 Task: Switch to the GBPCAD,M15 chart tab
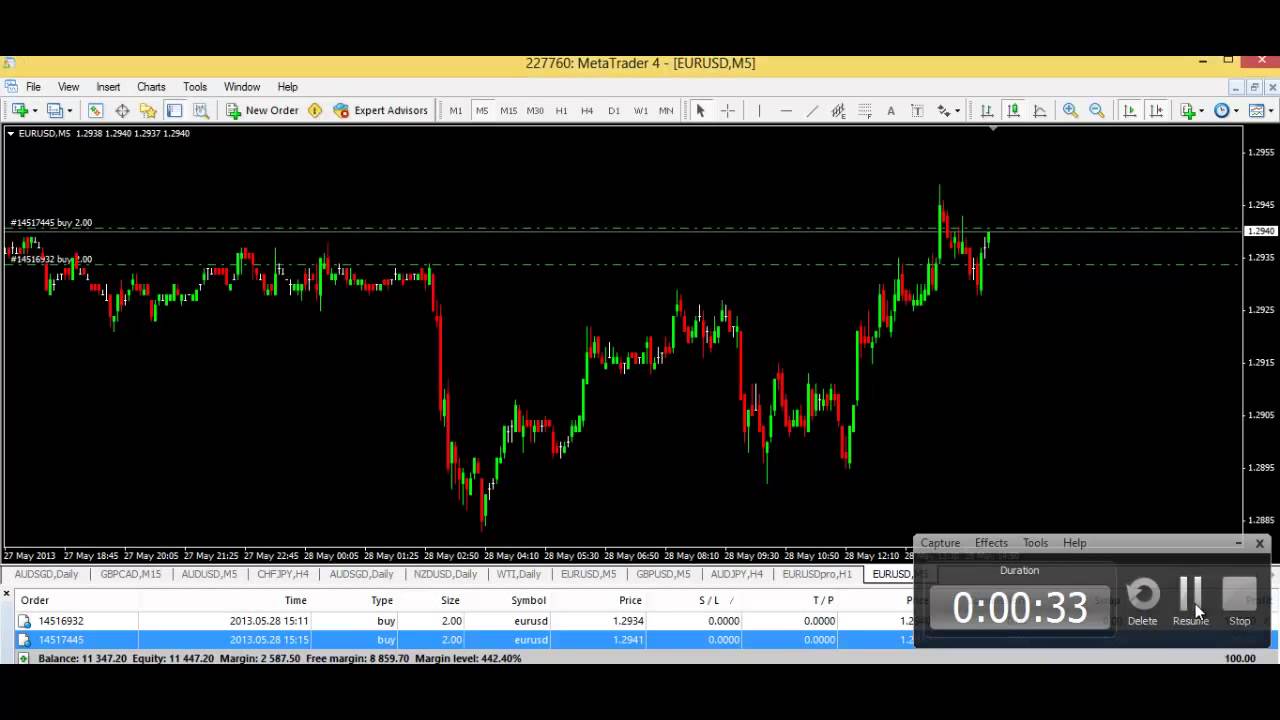[x=130, y=574]
